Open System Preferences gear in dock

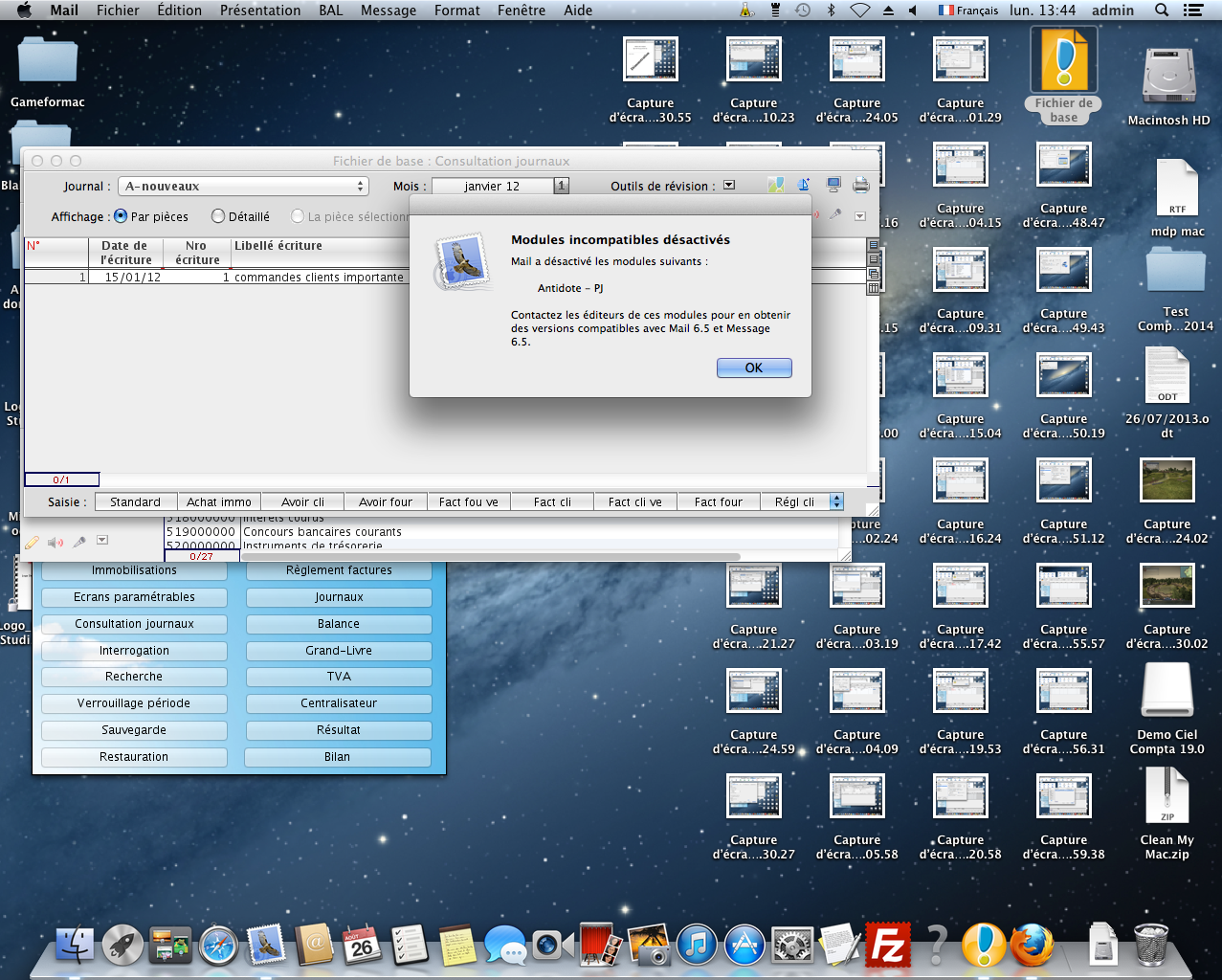[792, 946]
